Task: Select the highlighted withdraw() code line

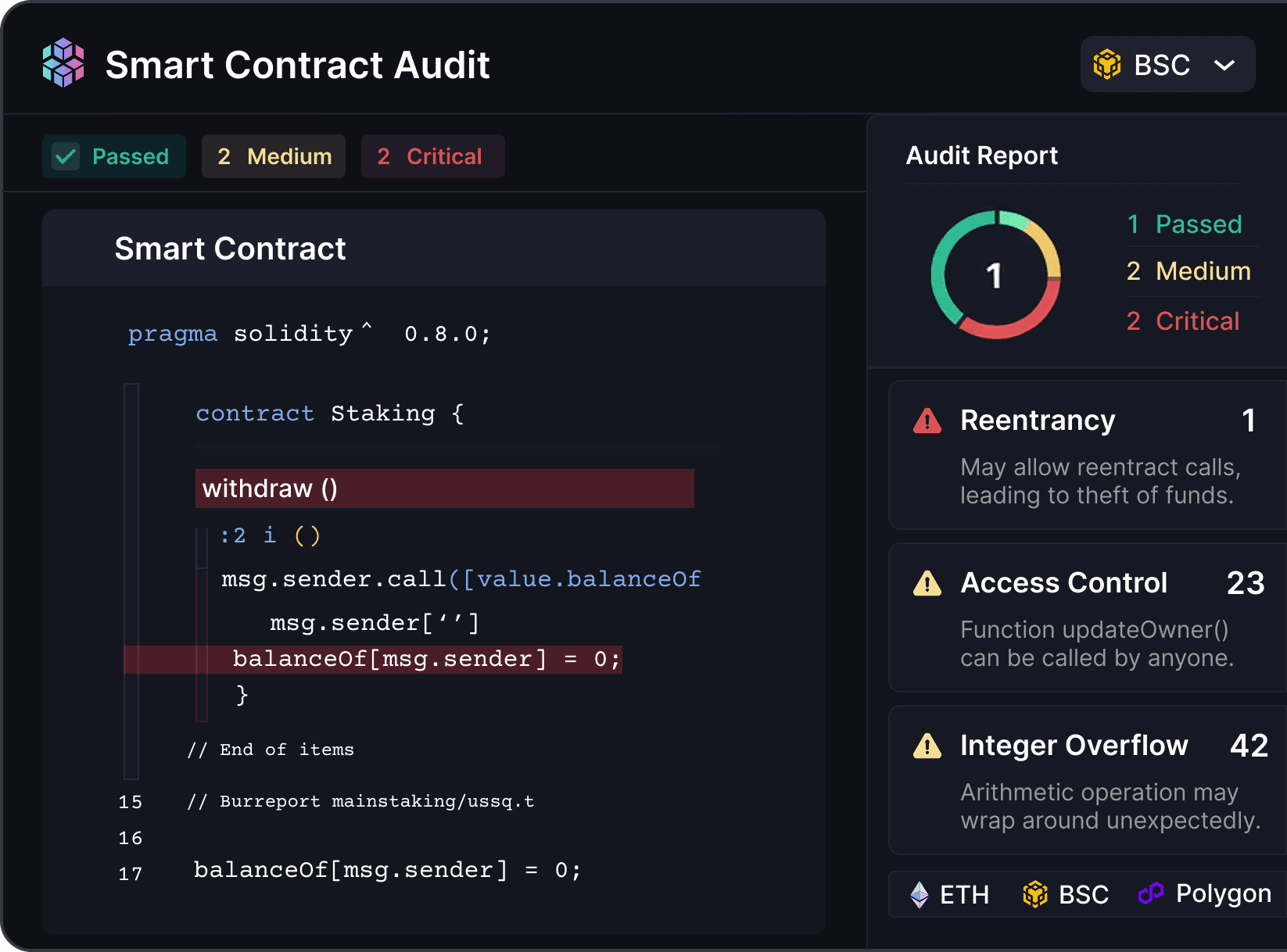Action: click(444, 489)
